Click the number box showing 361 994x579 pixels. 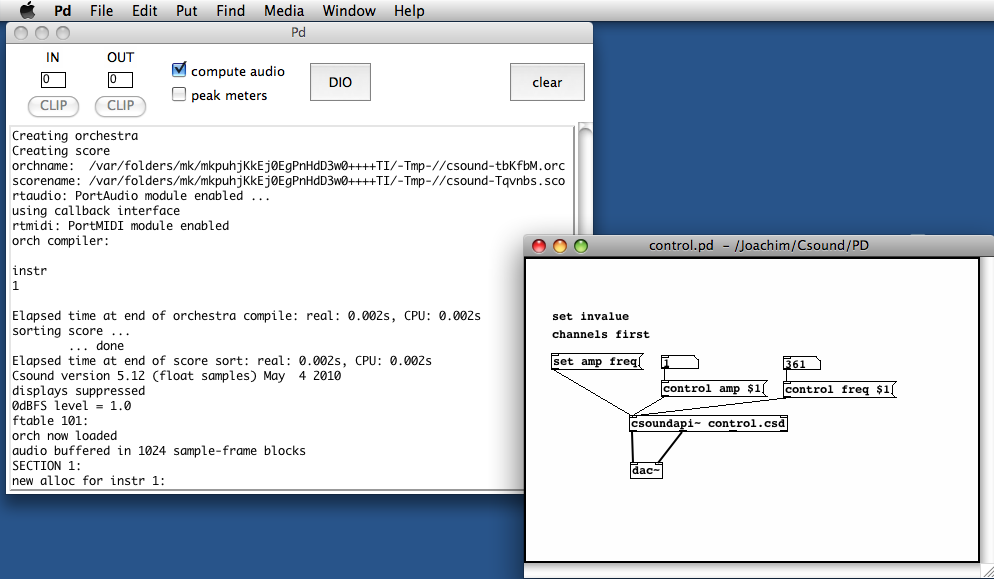coord(801,364)
